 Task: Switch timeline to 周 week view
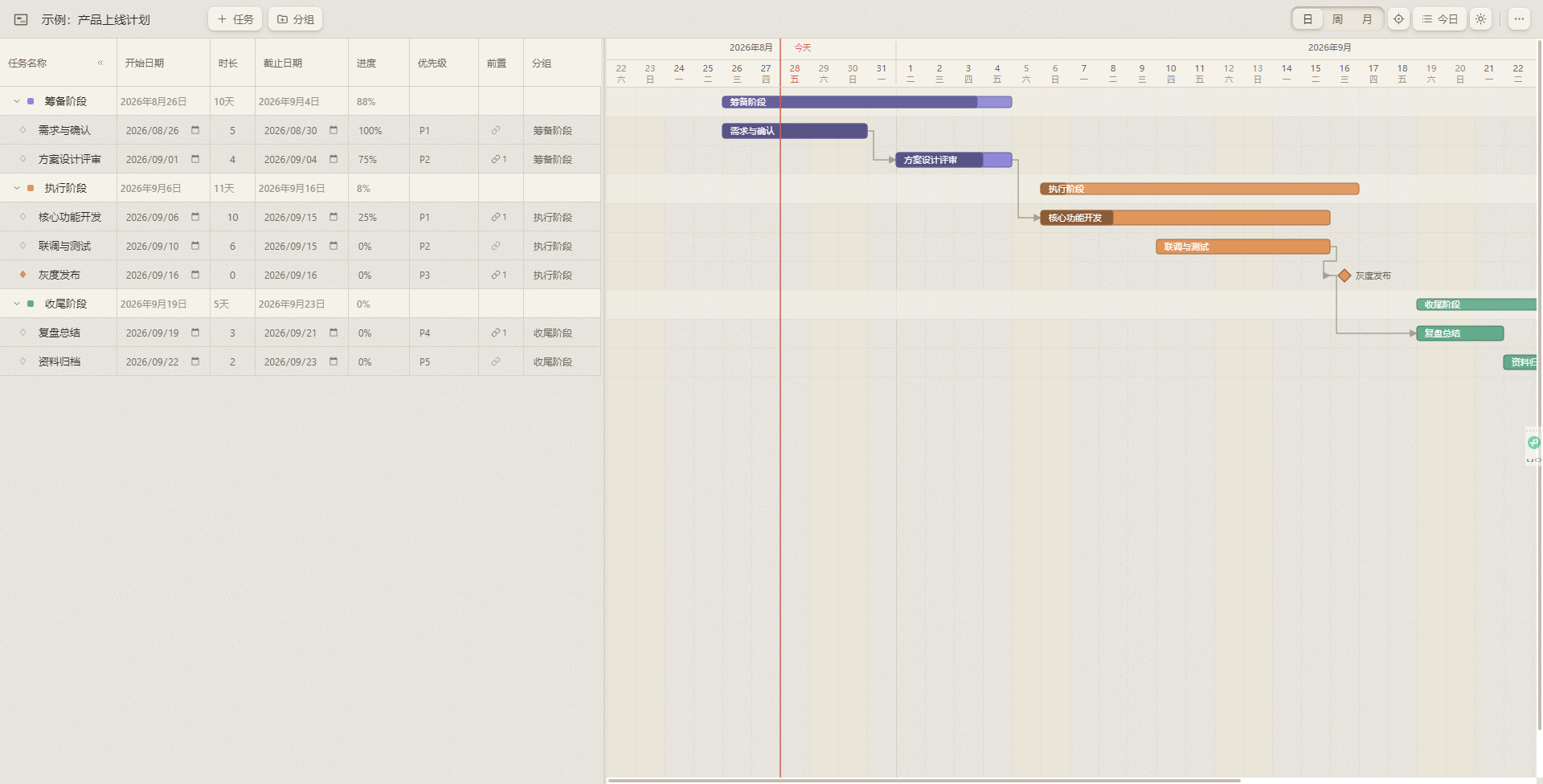[1337, 19]
